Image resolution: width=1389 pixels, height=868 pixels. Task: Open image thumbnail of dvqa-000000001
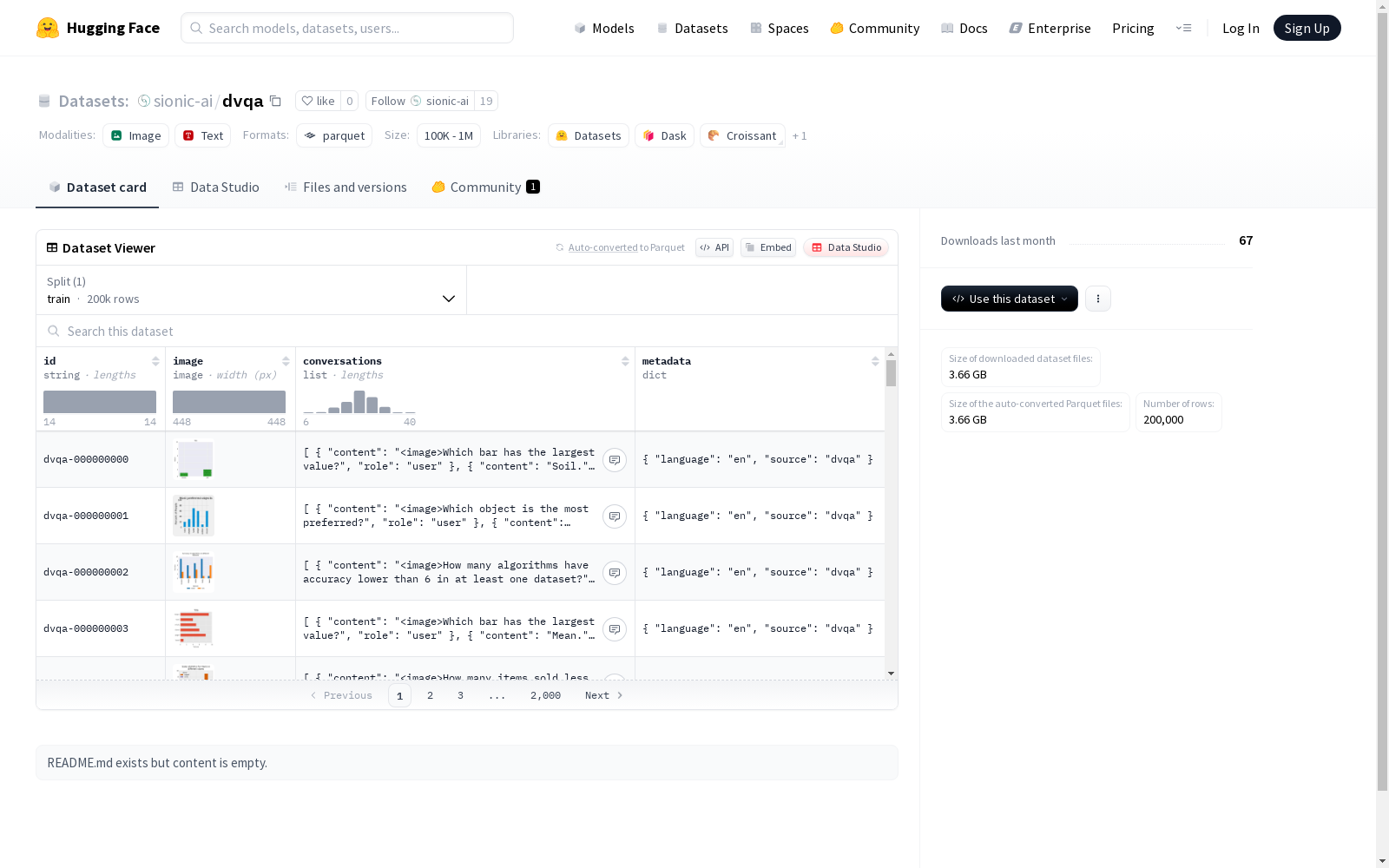194,516
